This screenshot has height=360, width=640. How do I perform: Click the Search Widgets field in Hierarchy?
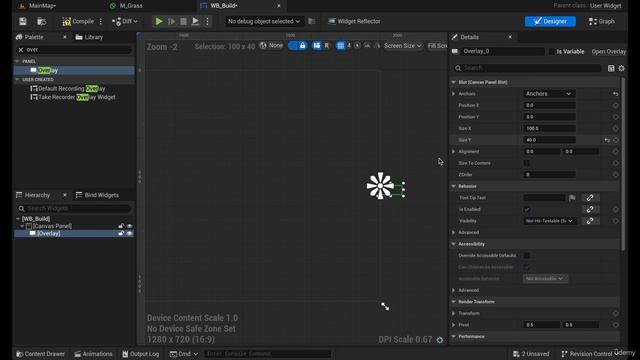click(x=74, y=209)
